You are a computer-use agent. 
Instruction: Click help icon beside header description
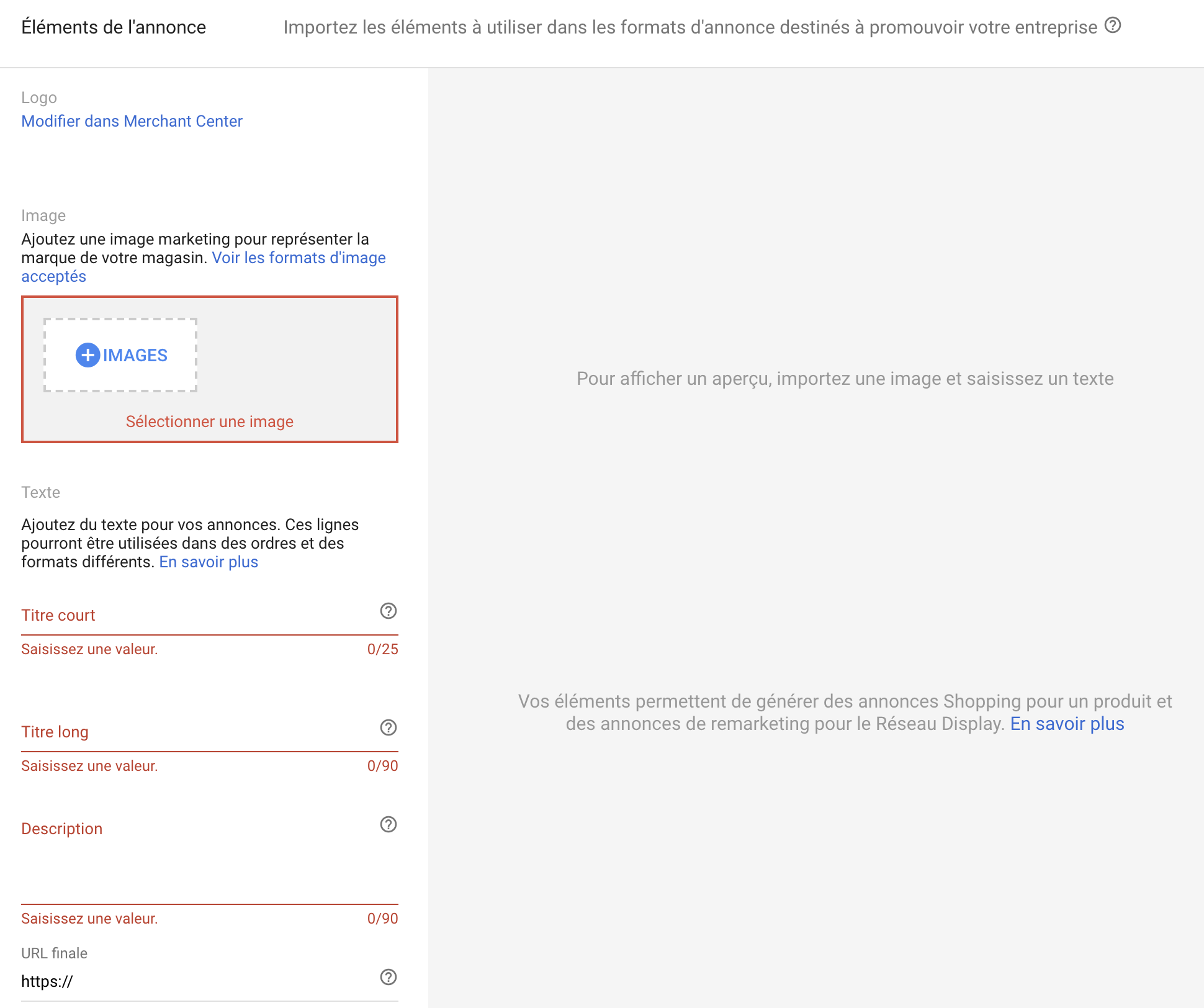1113,25
